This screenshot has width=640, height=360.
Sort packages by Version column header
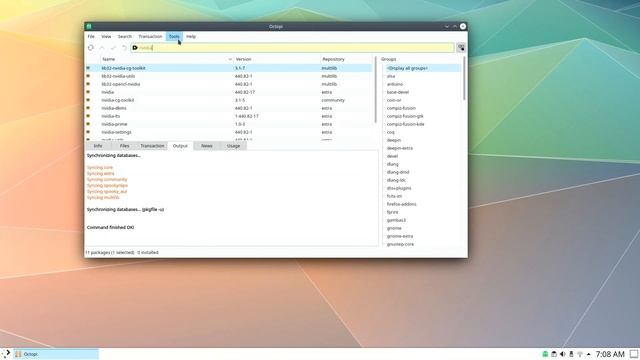tap(277, 59)
